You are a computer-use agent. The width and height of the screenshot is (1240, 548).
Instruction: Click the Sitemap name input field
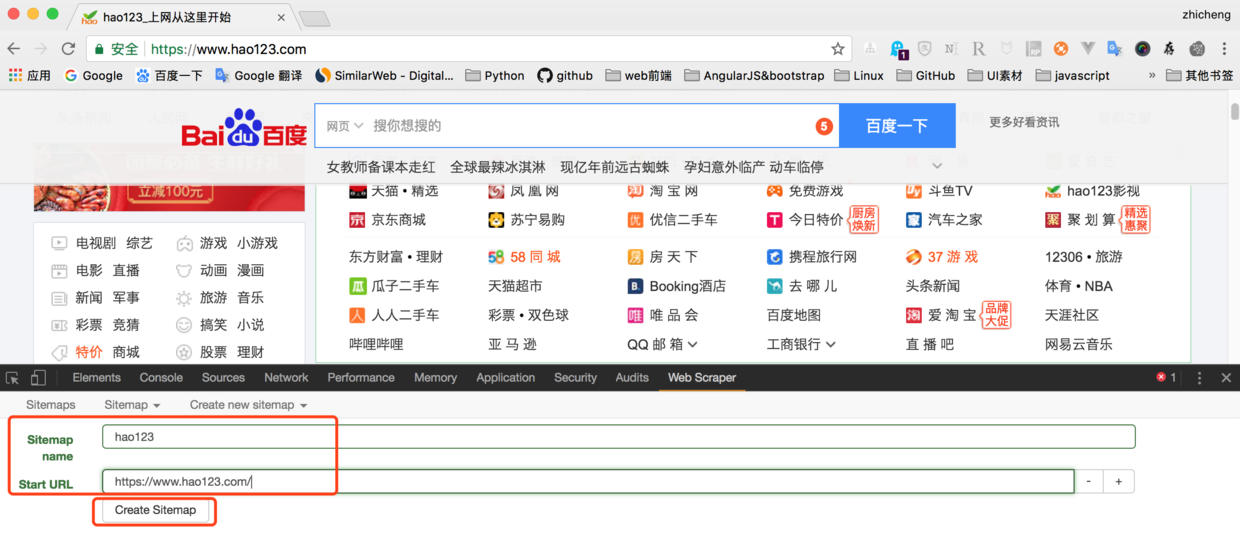(x=619, y=437)
